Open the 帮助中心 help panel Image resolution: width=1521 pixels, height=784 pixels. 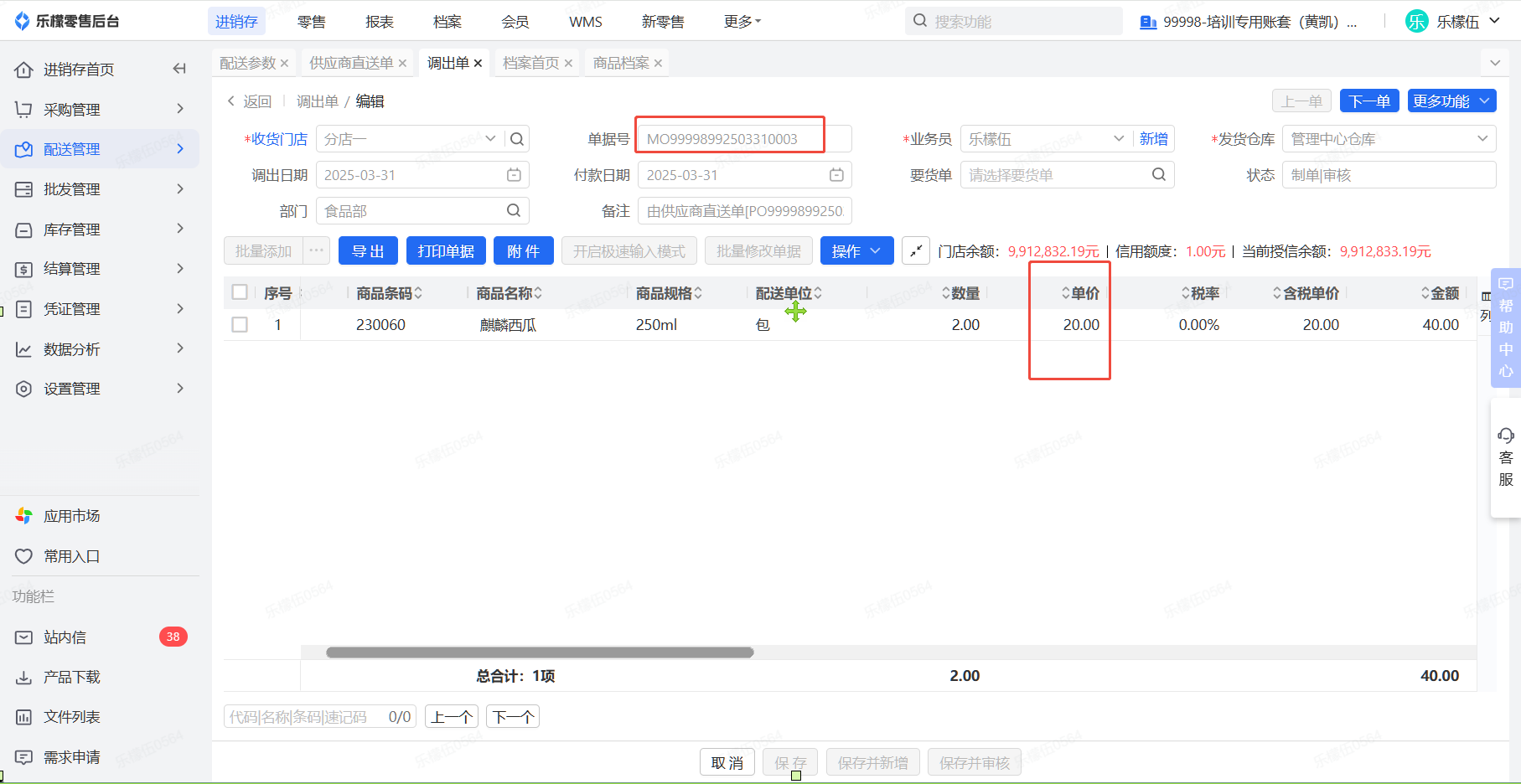[1506, 328]
